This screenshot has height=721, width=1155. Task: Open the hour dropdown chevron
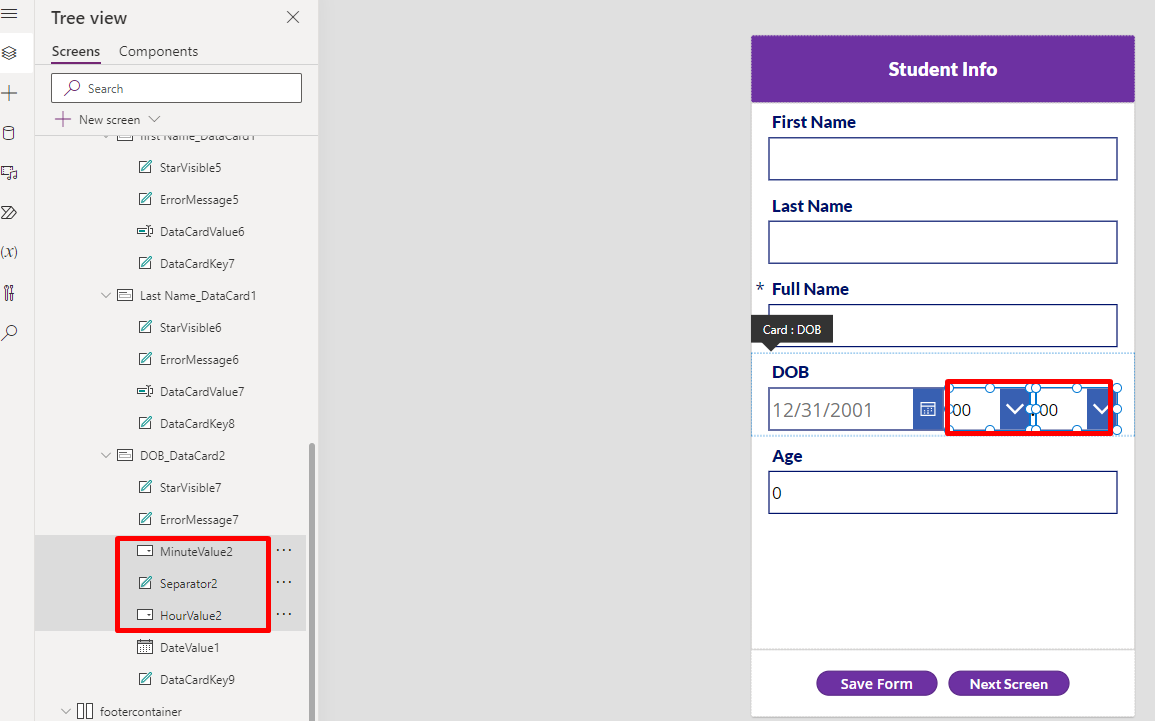1014,409
